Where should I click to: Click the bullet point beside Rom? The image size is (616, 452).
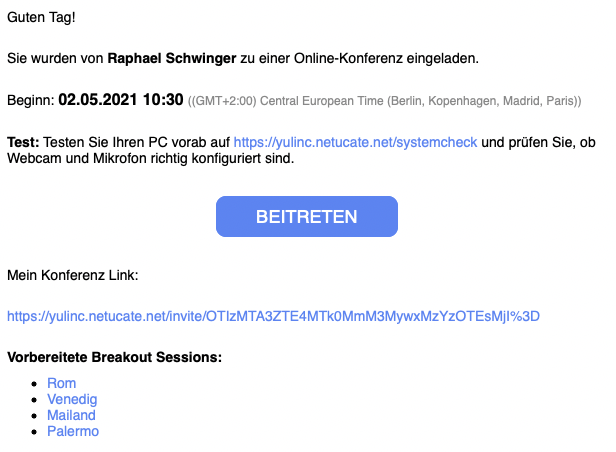pos(37,384)
